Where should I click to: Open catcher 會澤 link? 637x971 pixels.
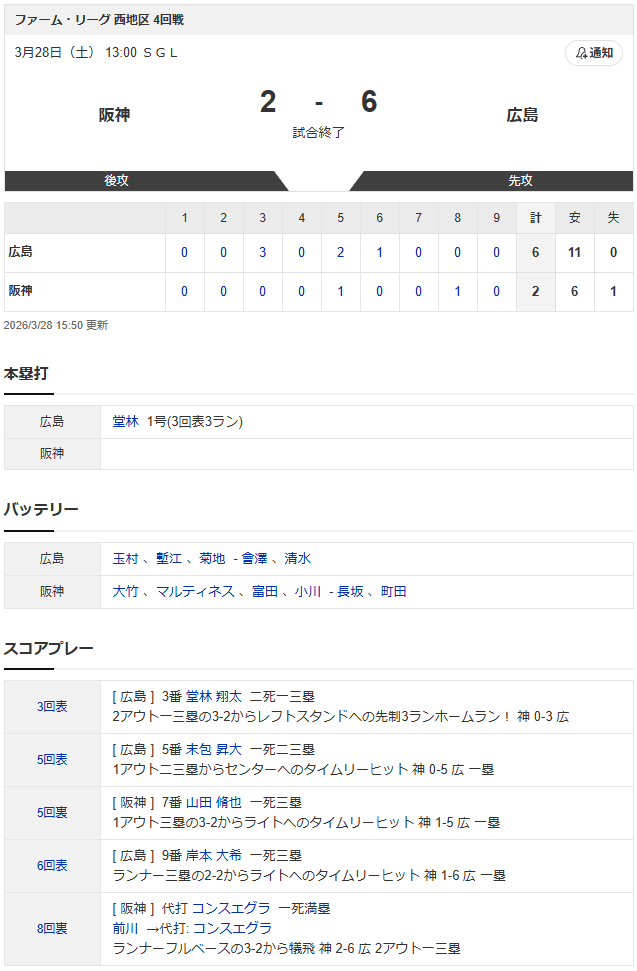254,559
